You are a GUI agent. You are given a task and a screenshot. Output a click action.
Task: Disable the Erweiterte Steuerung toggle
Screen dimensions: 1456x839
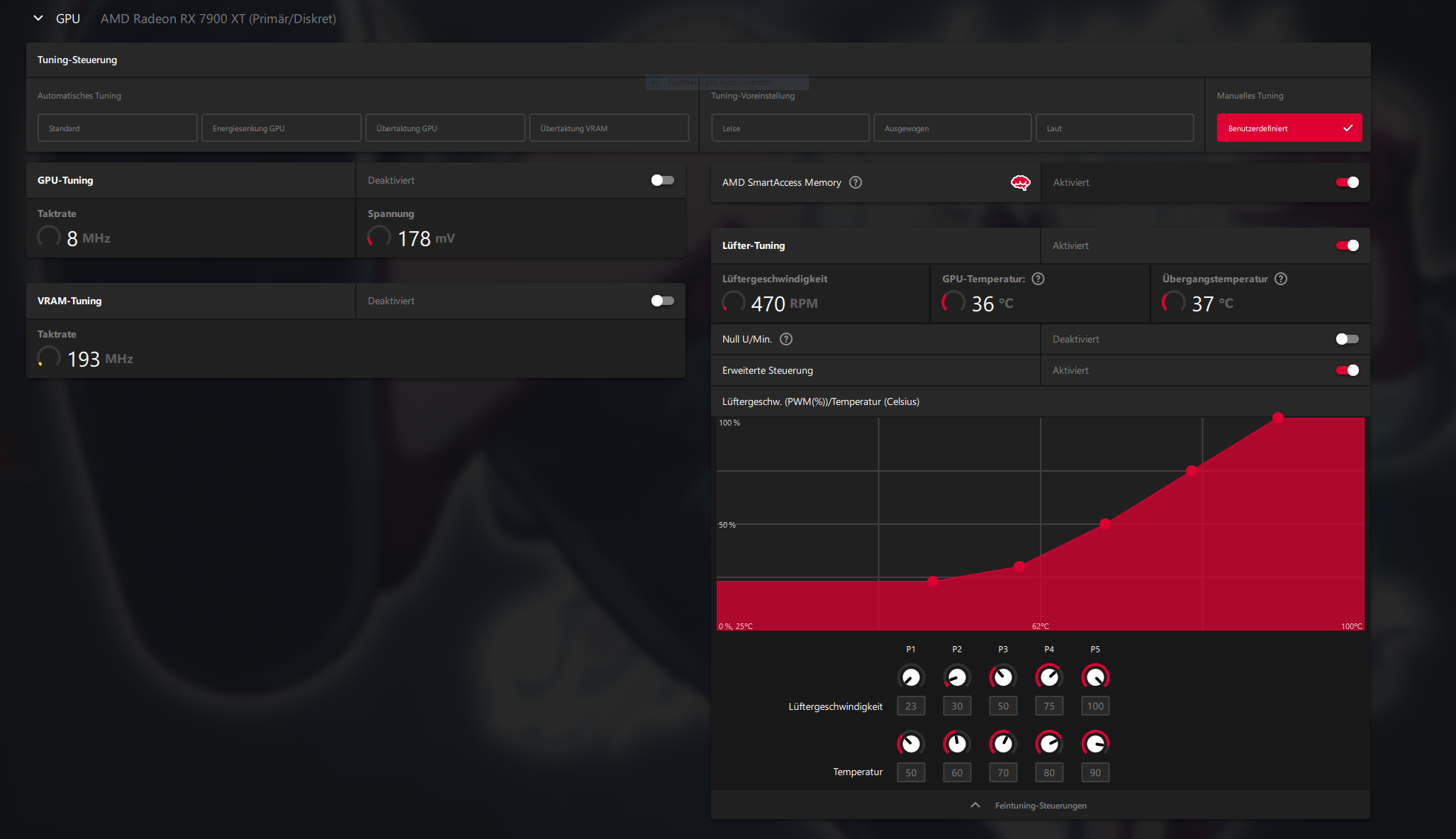click(1348, 370)
